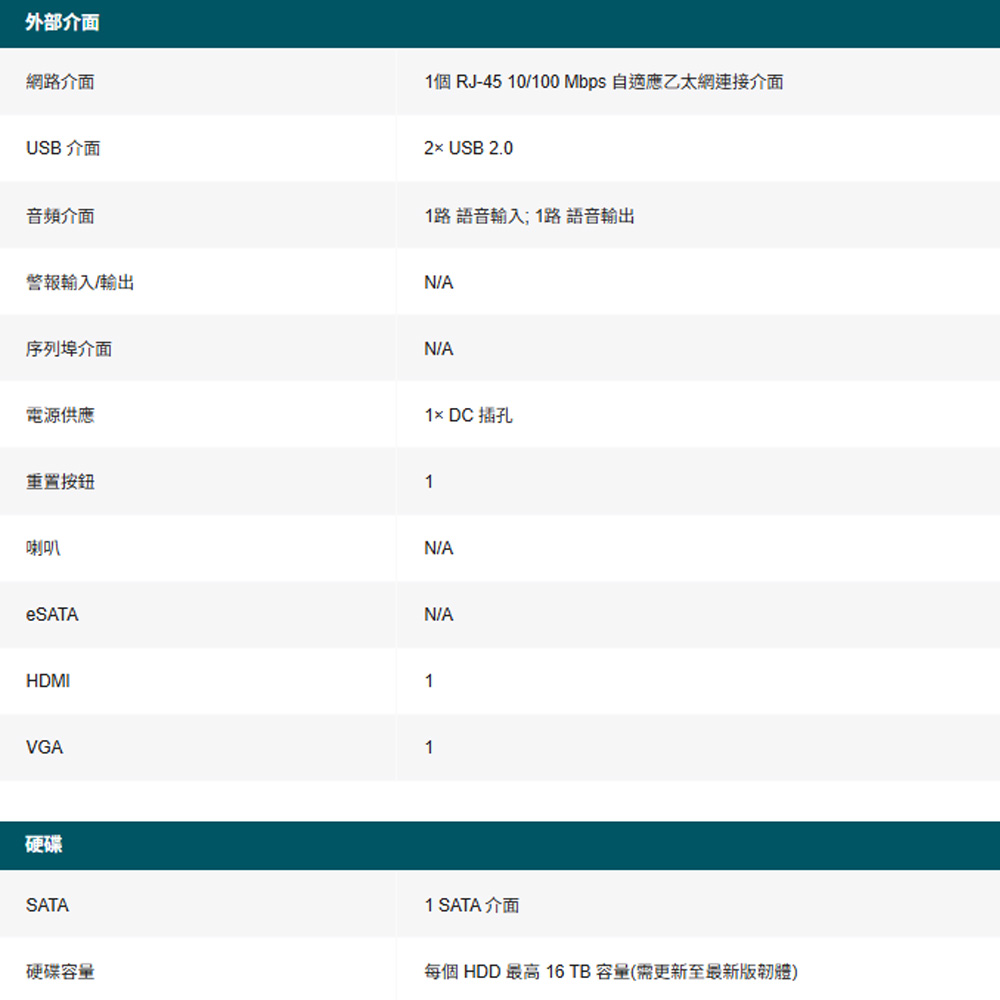Select the eSATA row label
The image size is (1000, 1000).
click(52, 615)
